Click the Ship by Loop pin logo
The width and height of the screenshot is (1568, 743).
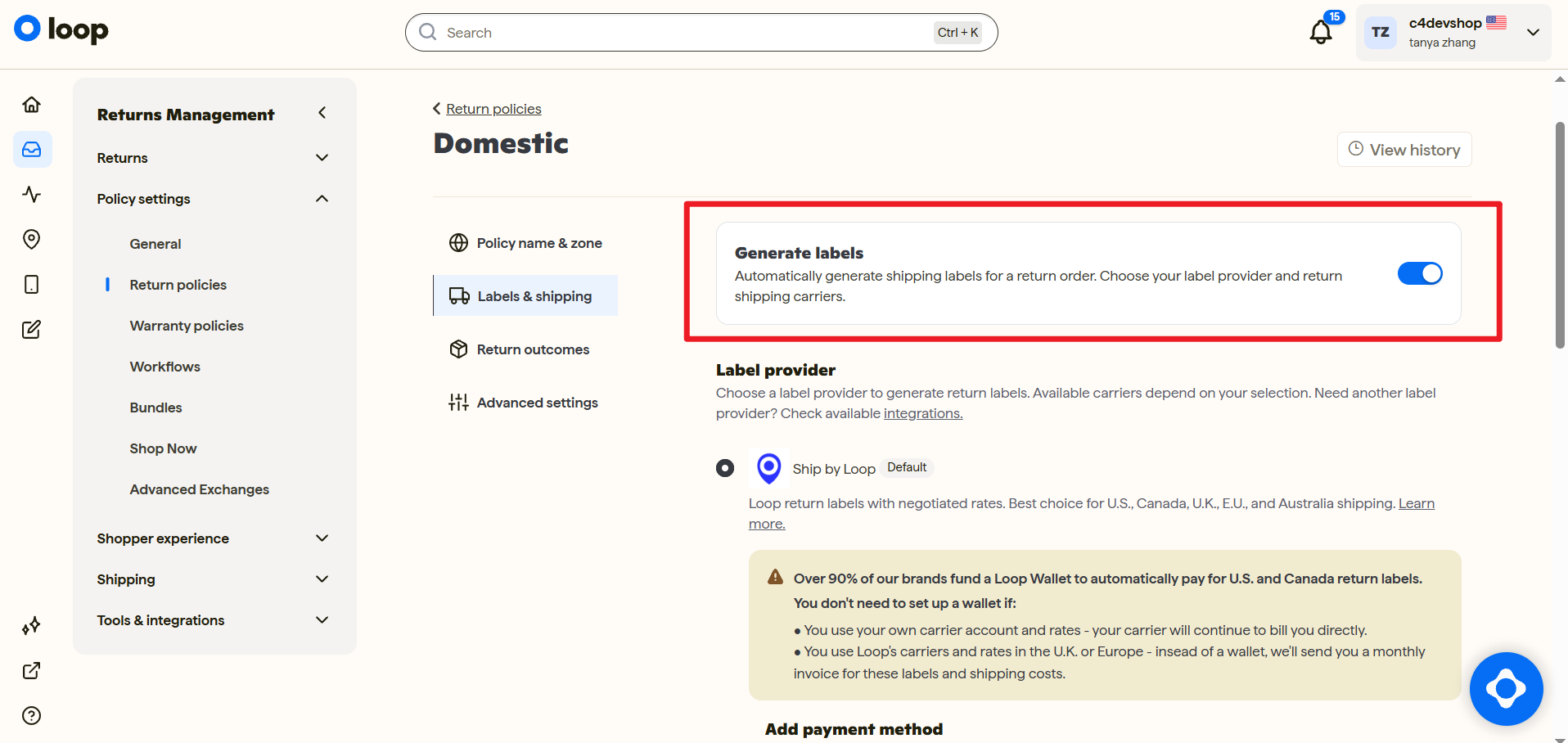[x=768, y=469]
